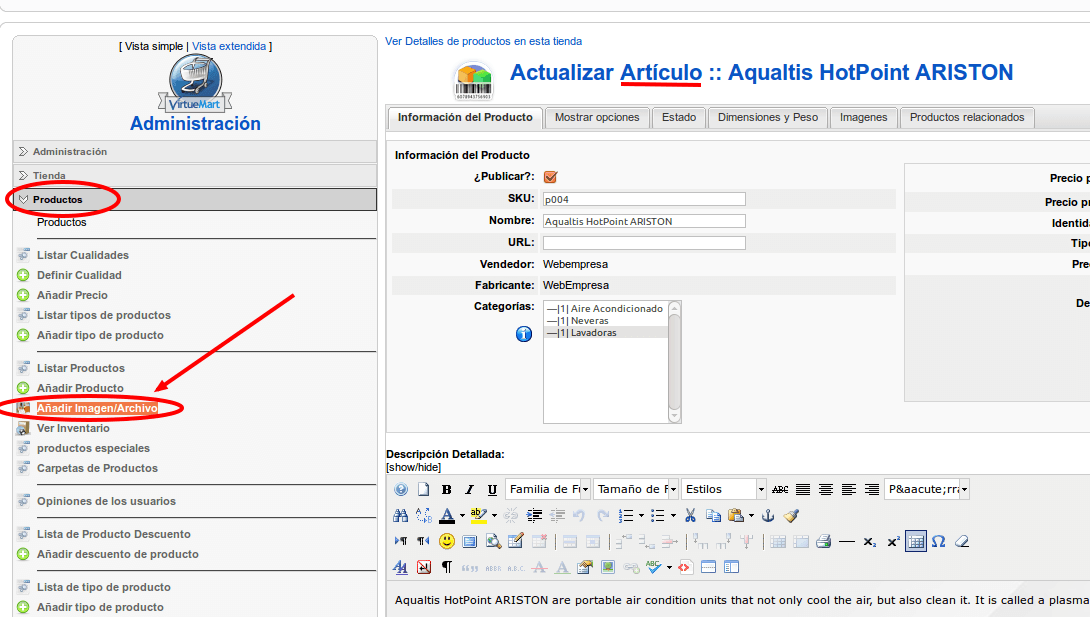Click the SKU input field

[x=644, y=199]
